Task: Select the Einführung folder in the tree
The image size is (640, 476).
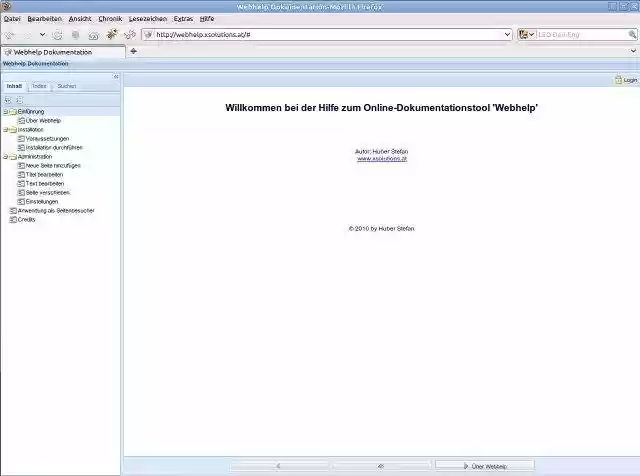Action: pyautogui.click(x=31, y=111)
